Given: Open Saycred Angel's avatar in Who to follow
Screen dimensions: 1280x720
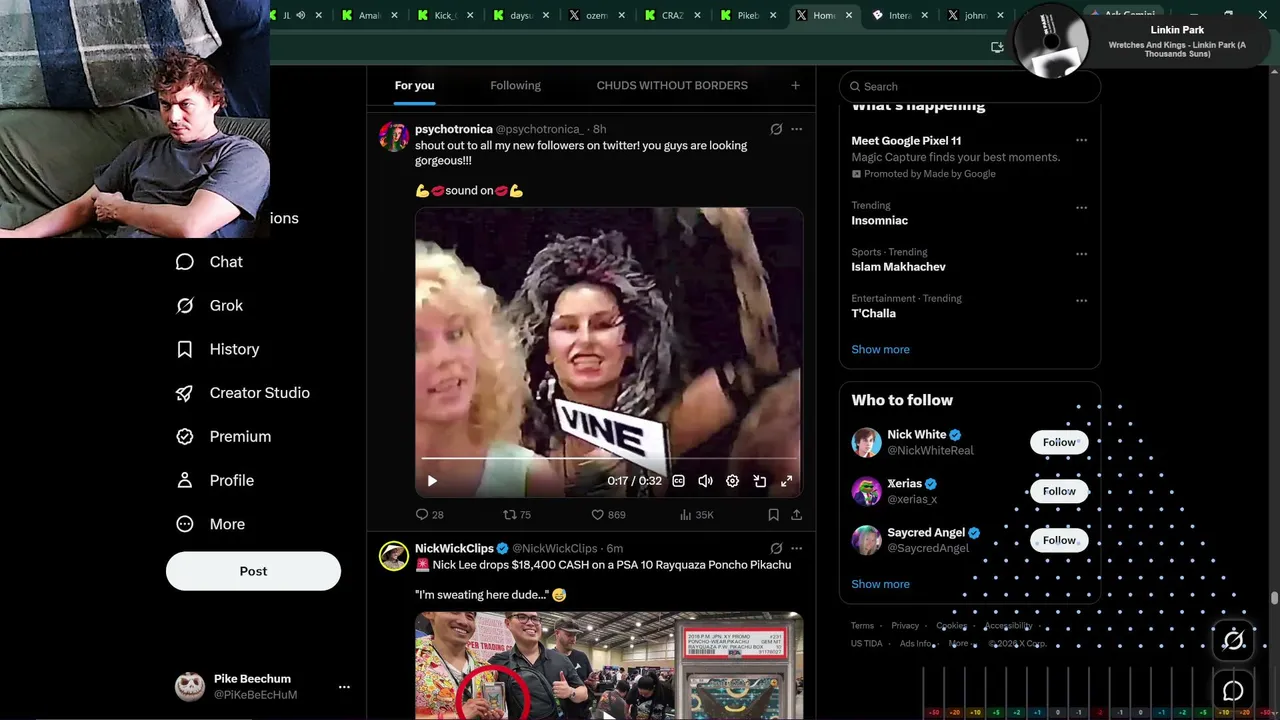Looking at the screenshot, I should point(866,540).
